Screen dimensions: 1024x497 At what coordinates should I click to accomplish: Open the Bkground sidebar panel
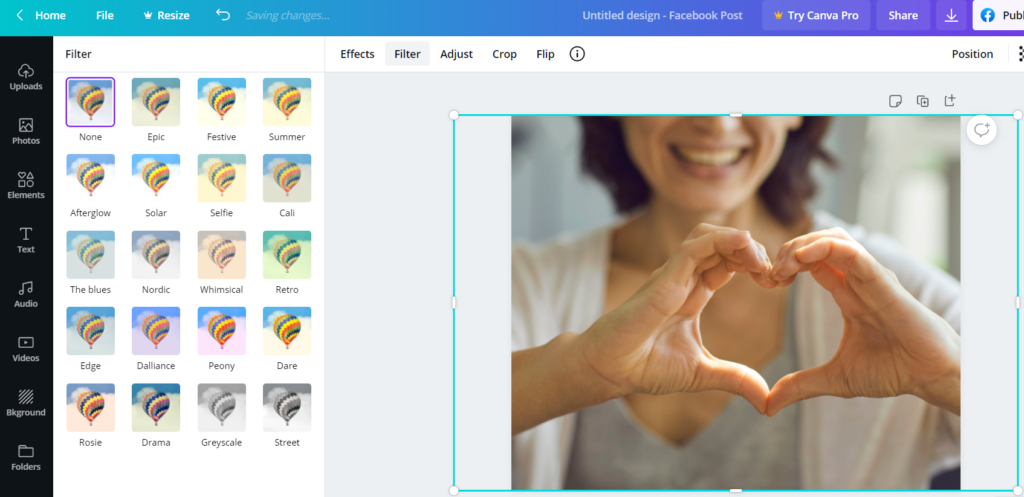[x=26, y=402]
